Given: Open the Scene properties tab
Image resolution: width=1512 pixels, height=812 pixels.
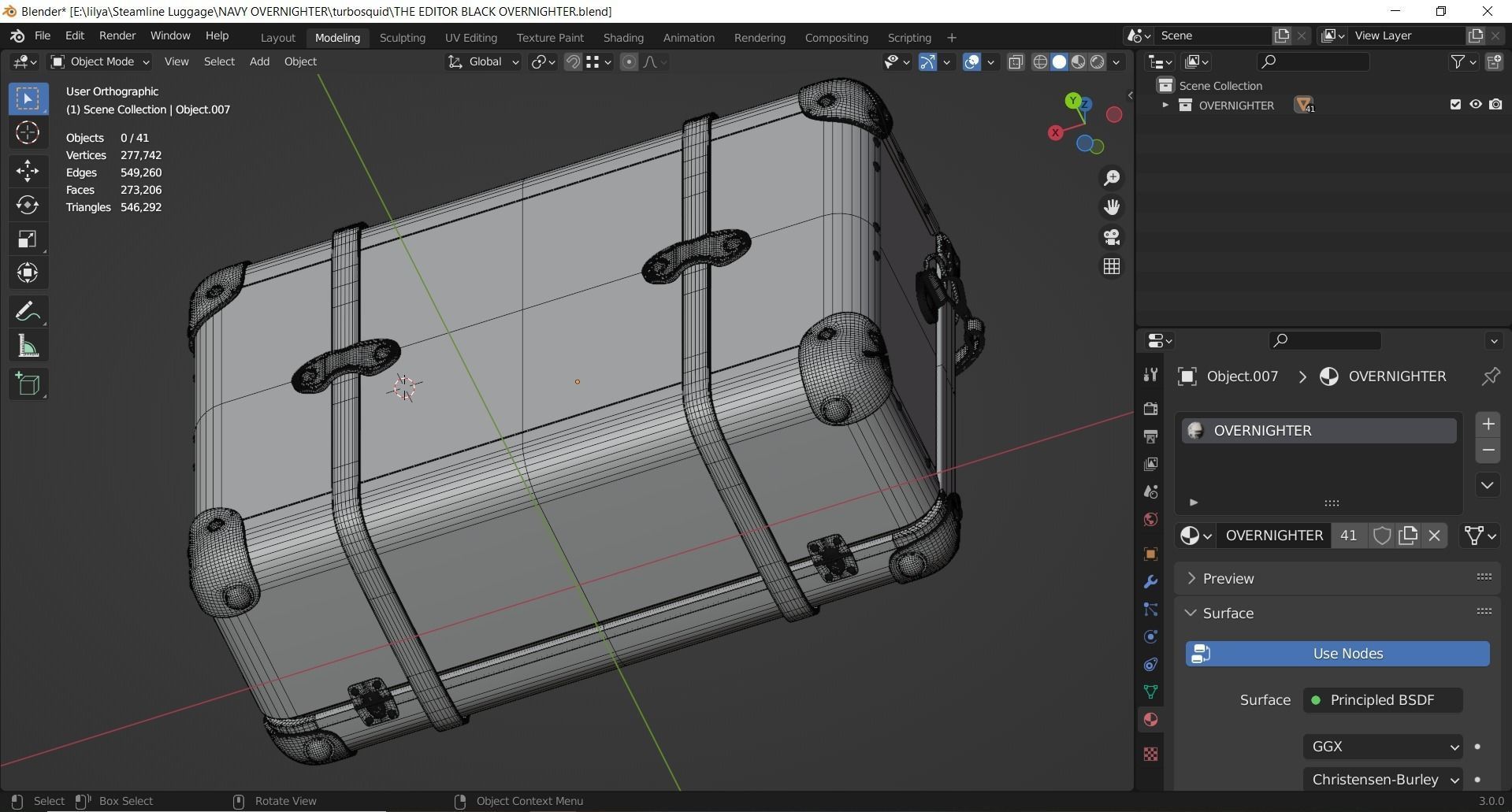Looking at the screenshot, I should [x=1150, y=491].
